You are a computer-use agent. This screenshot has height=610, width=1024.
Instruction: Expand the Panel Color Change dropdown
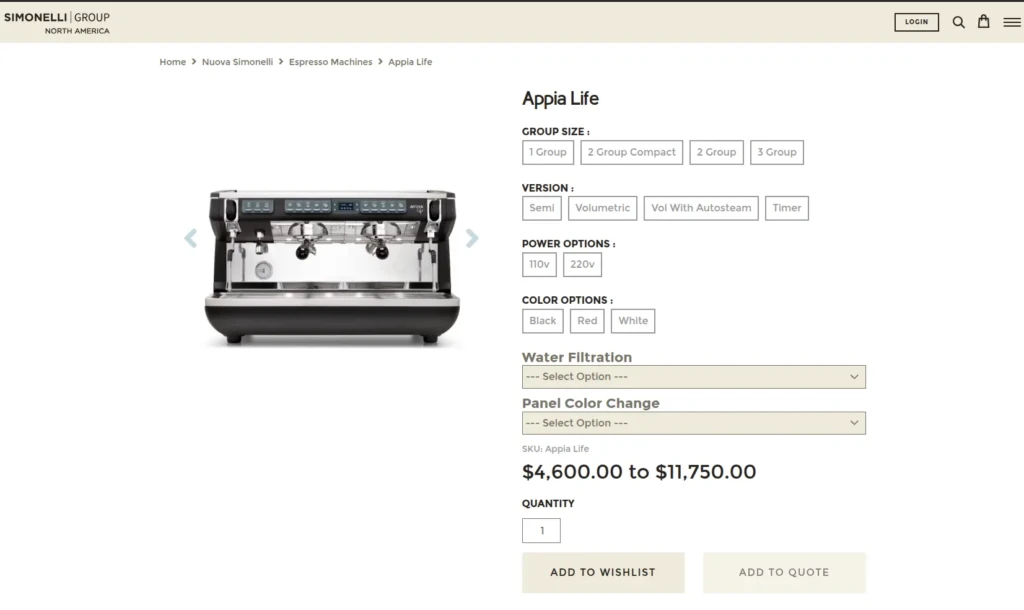click(693, 423)
